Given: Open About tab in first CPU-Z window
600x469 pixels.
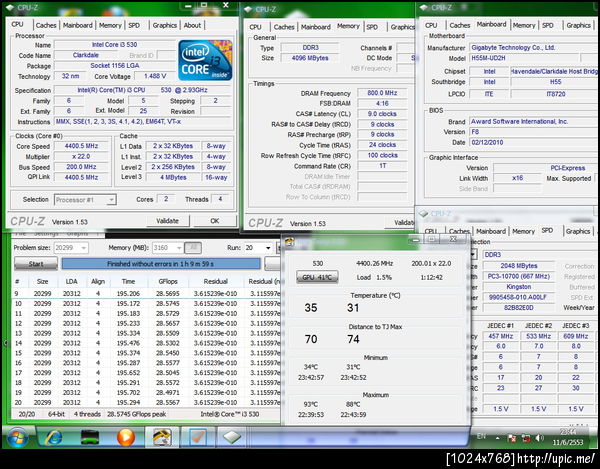Looking at the screenshot, I should click(x=192, y=25).
